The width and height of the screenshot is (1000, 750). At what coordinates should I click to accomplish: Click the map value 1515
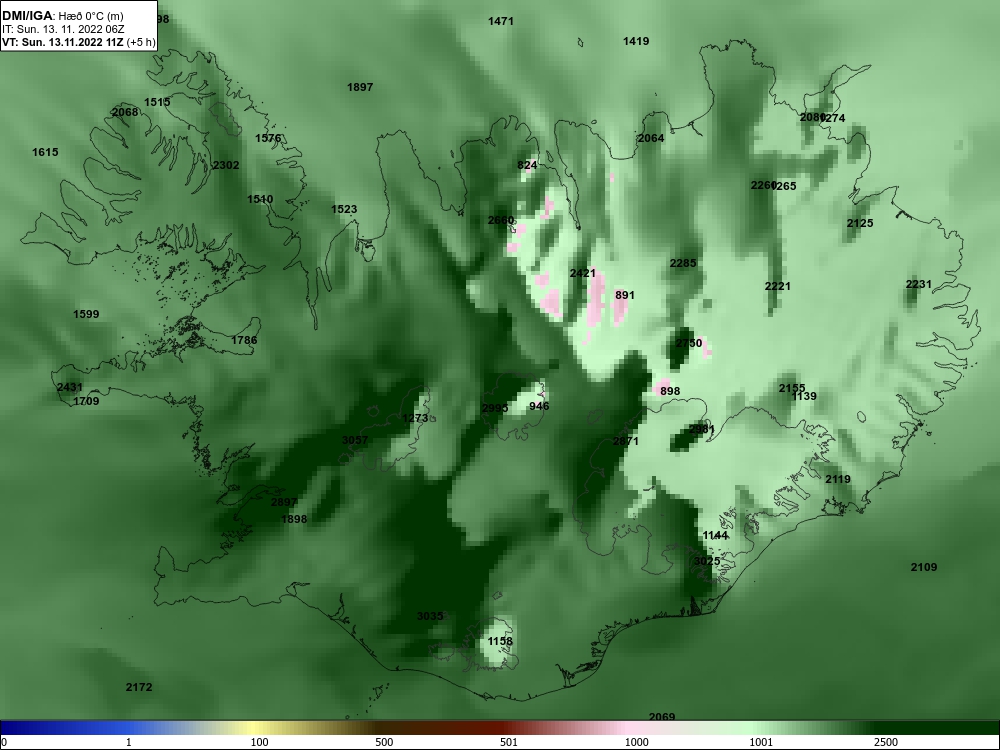[157, 102]
